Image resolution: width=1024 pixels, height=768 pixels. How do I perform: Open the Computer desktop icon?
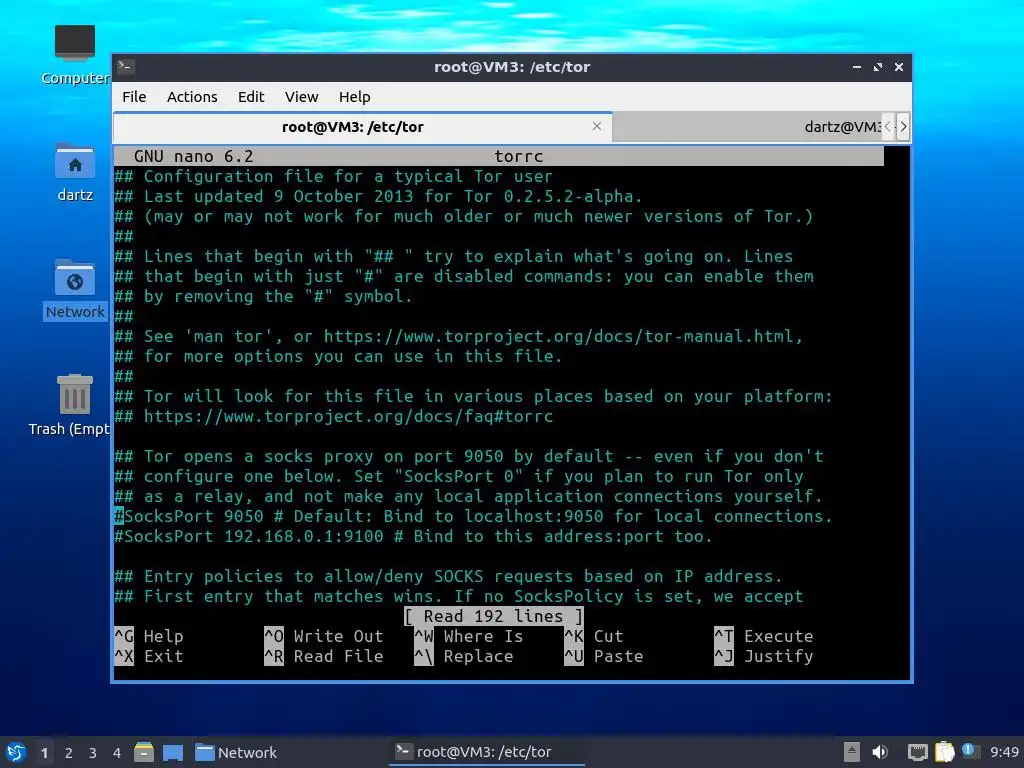[75, 55]
